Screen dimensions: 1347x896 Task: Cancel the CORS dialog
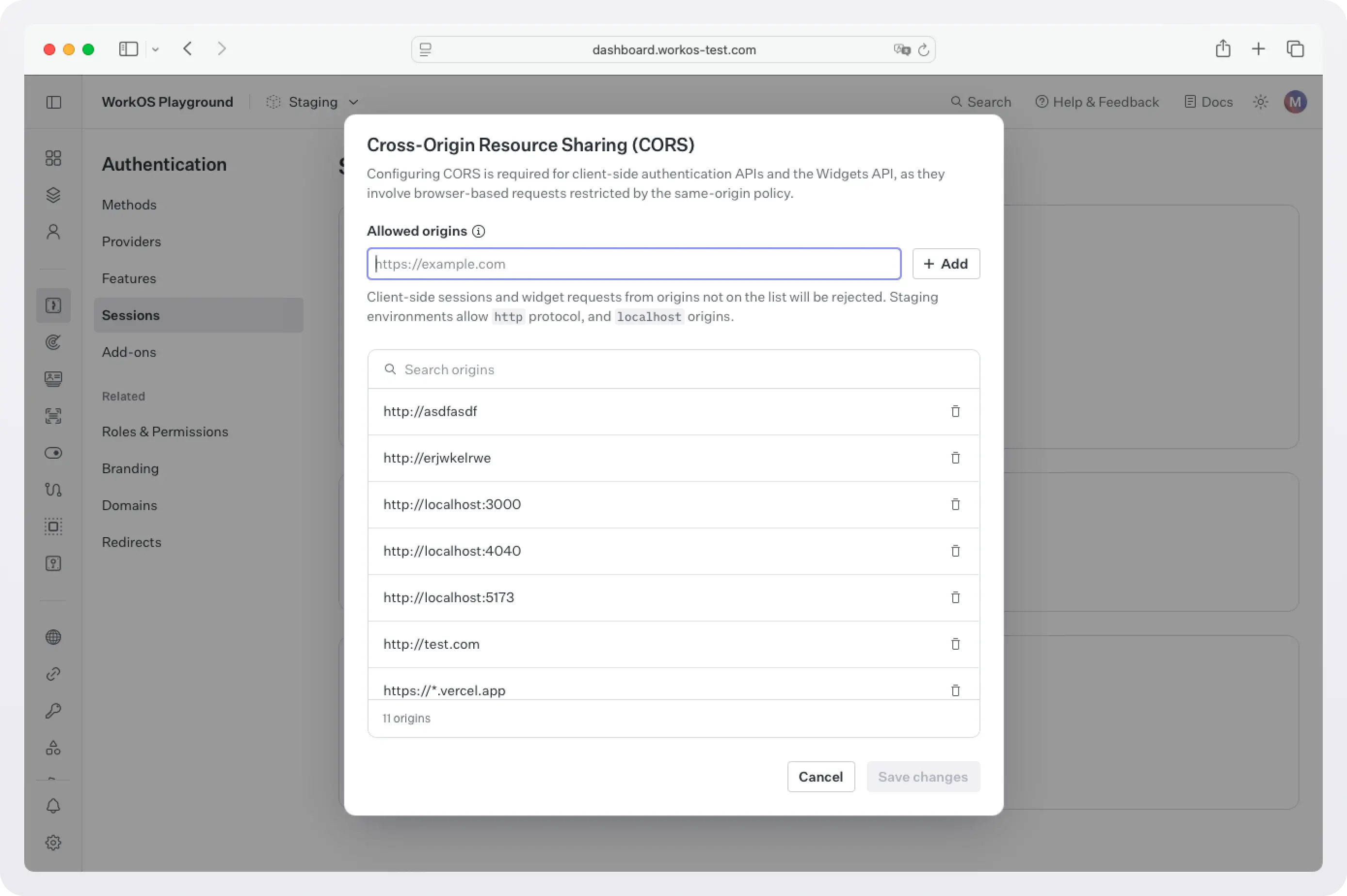tap(820, 777)
